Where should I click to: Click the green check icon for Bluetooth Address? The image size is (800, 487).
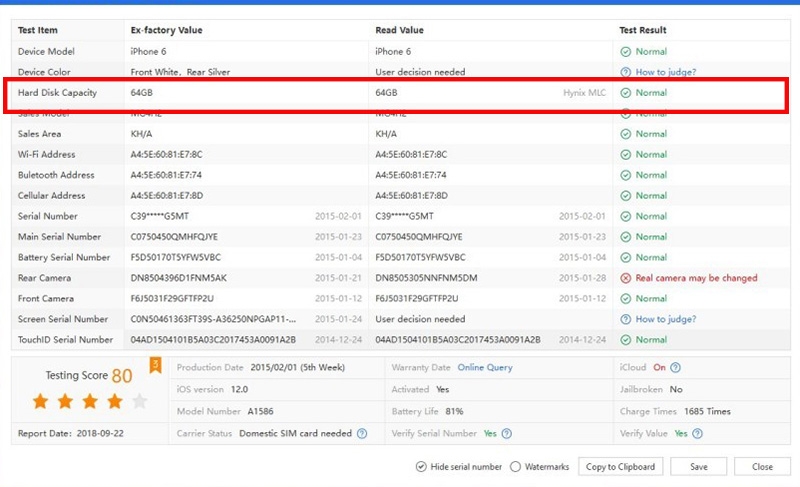(626, 175)
